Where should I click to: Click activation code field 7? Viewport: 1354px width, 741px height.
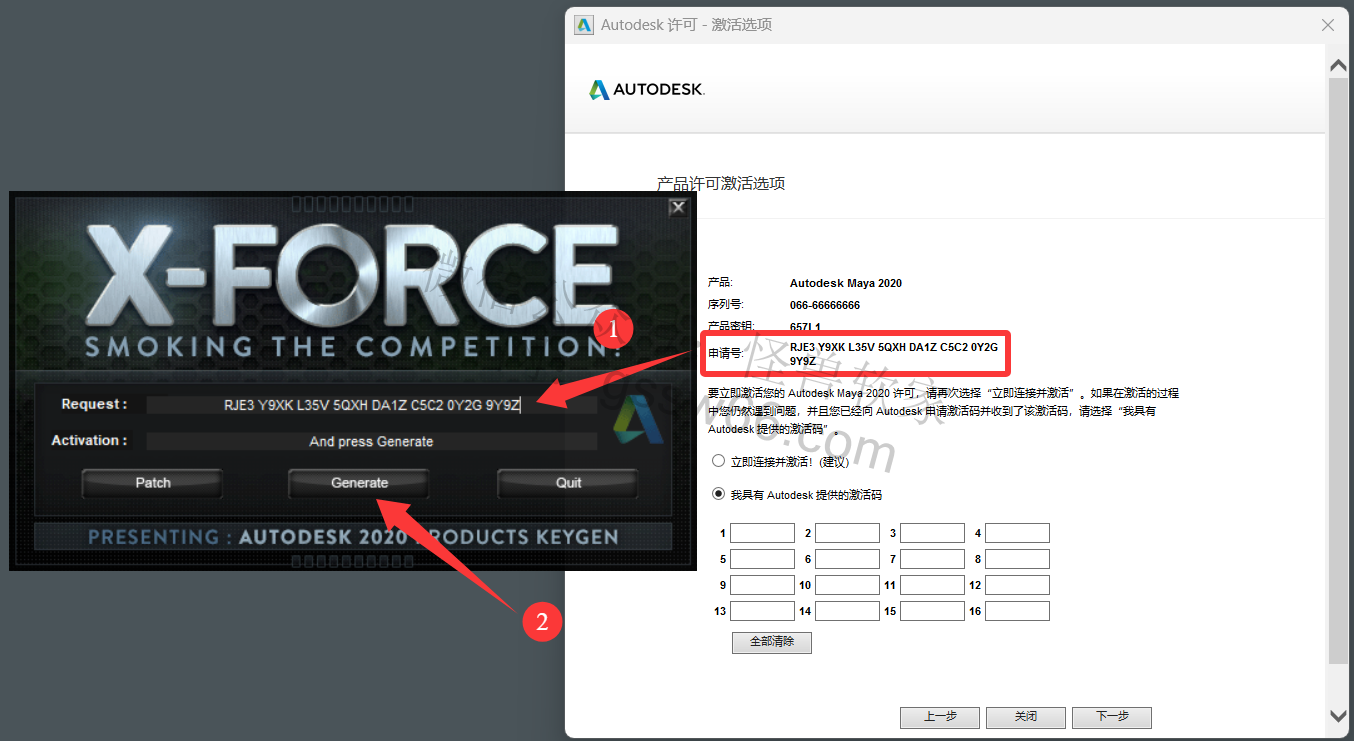tap(932, 559)
